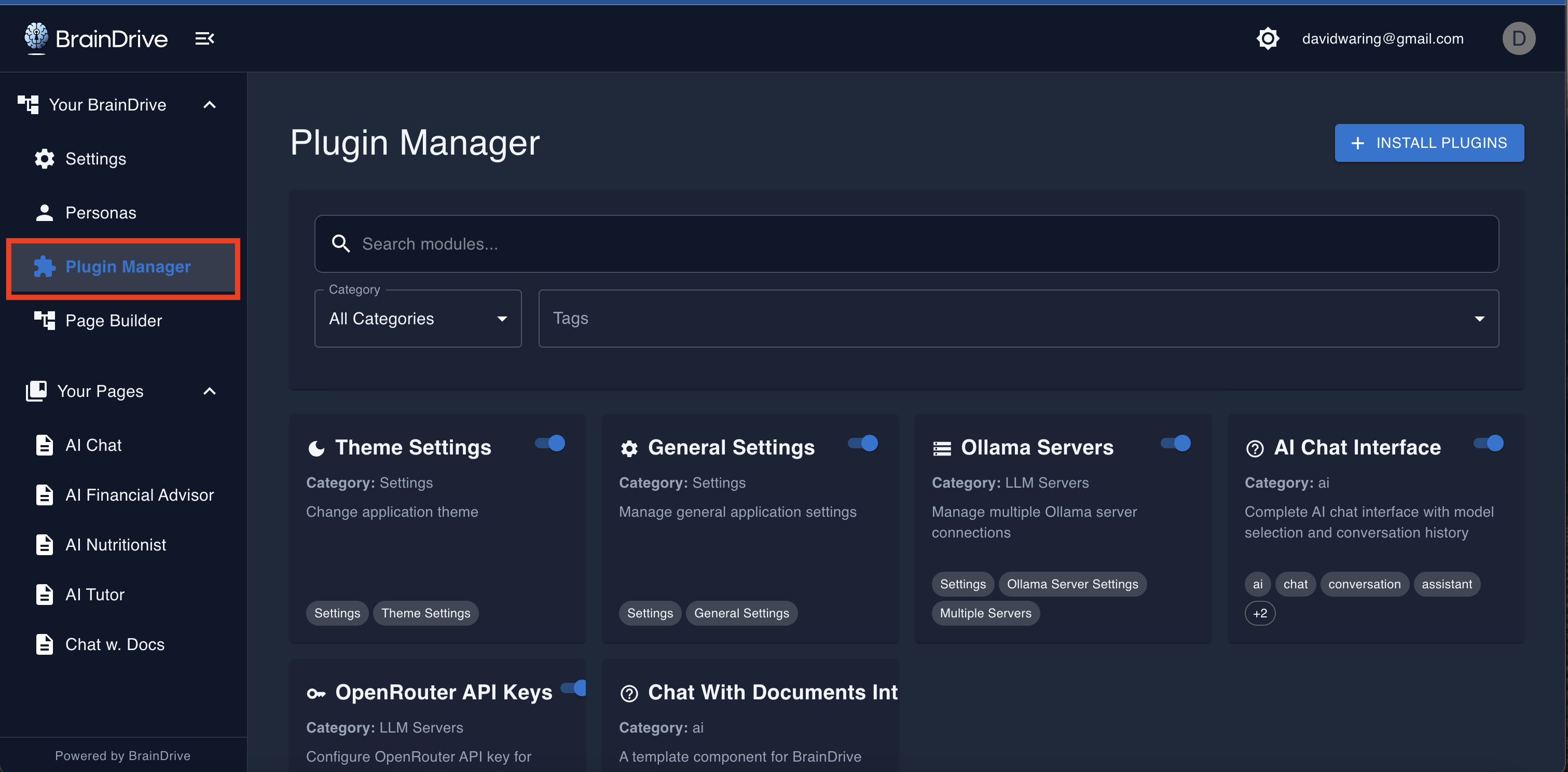Collapse sidebar with the menu toggle icon

click(204, 38)
